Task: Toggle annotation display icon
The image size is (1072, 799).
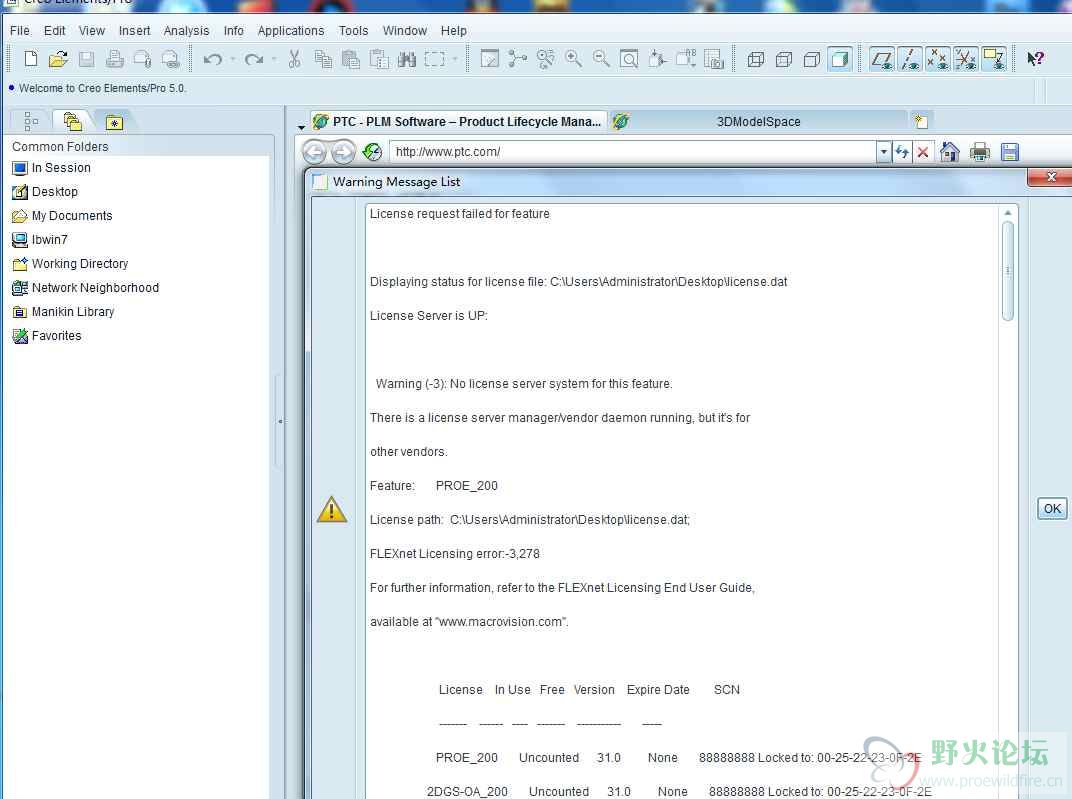Action: click(x=993, y=59)
